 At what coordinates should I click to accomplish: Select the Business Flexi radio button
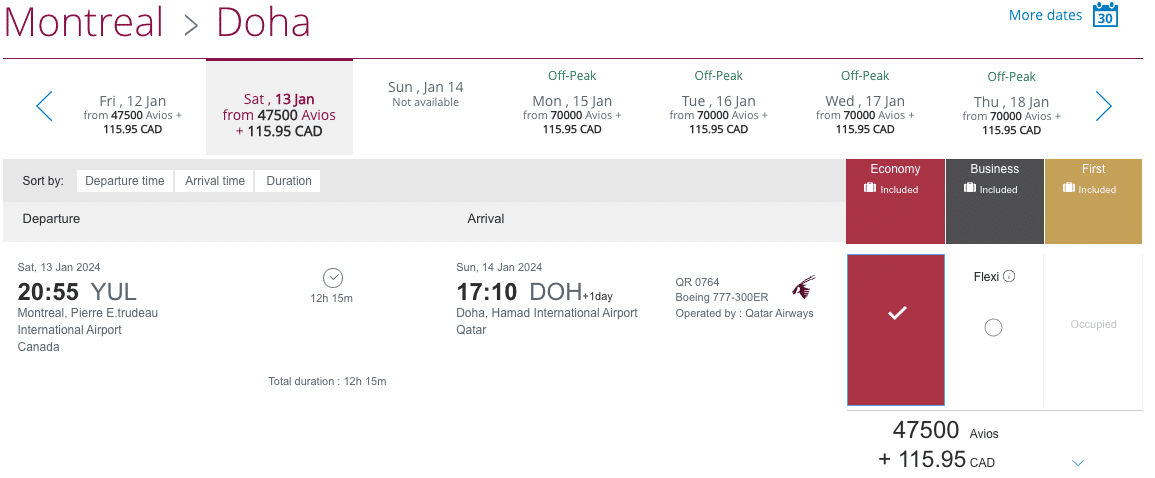(993, 327)
